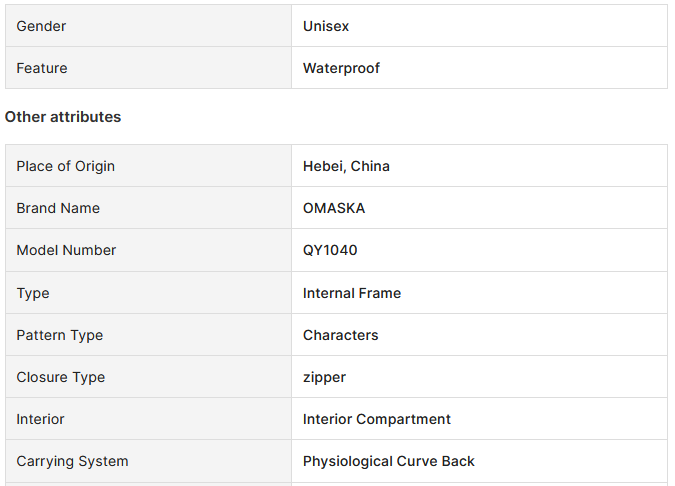The image size is (675, 486).
Task: Select the Brand Name label
Action: pyautogui.click(x=58, y=208)
